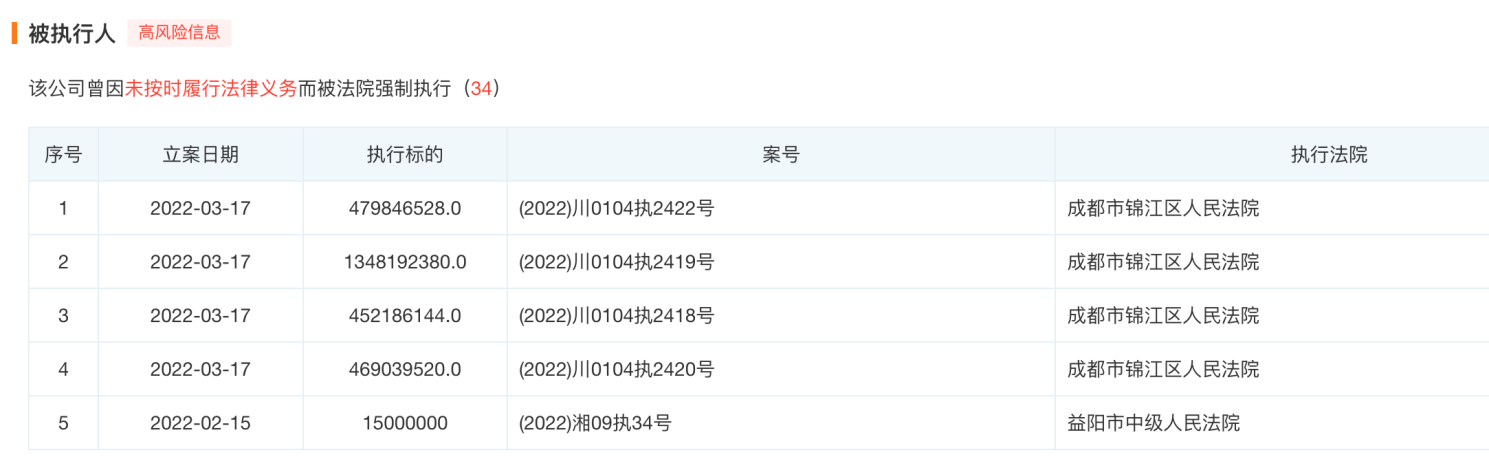Open case (2022)川0104执2418号
Viewport: 1489px width, 457px height.
pyautogui.click(x=616, y=316)
